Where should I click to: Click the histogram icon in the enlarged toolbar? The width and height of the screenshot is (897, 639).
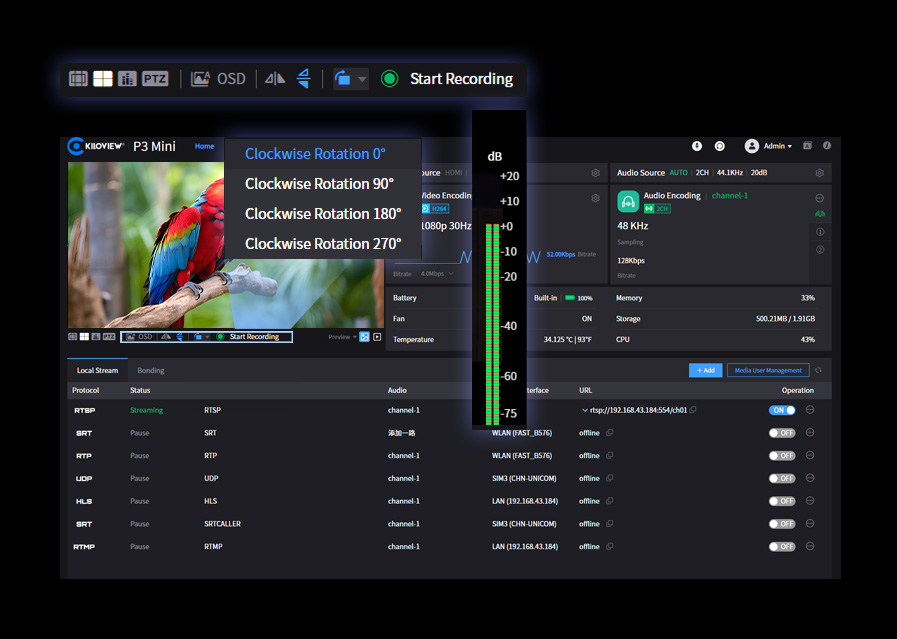127,79
